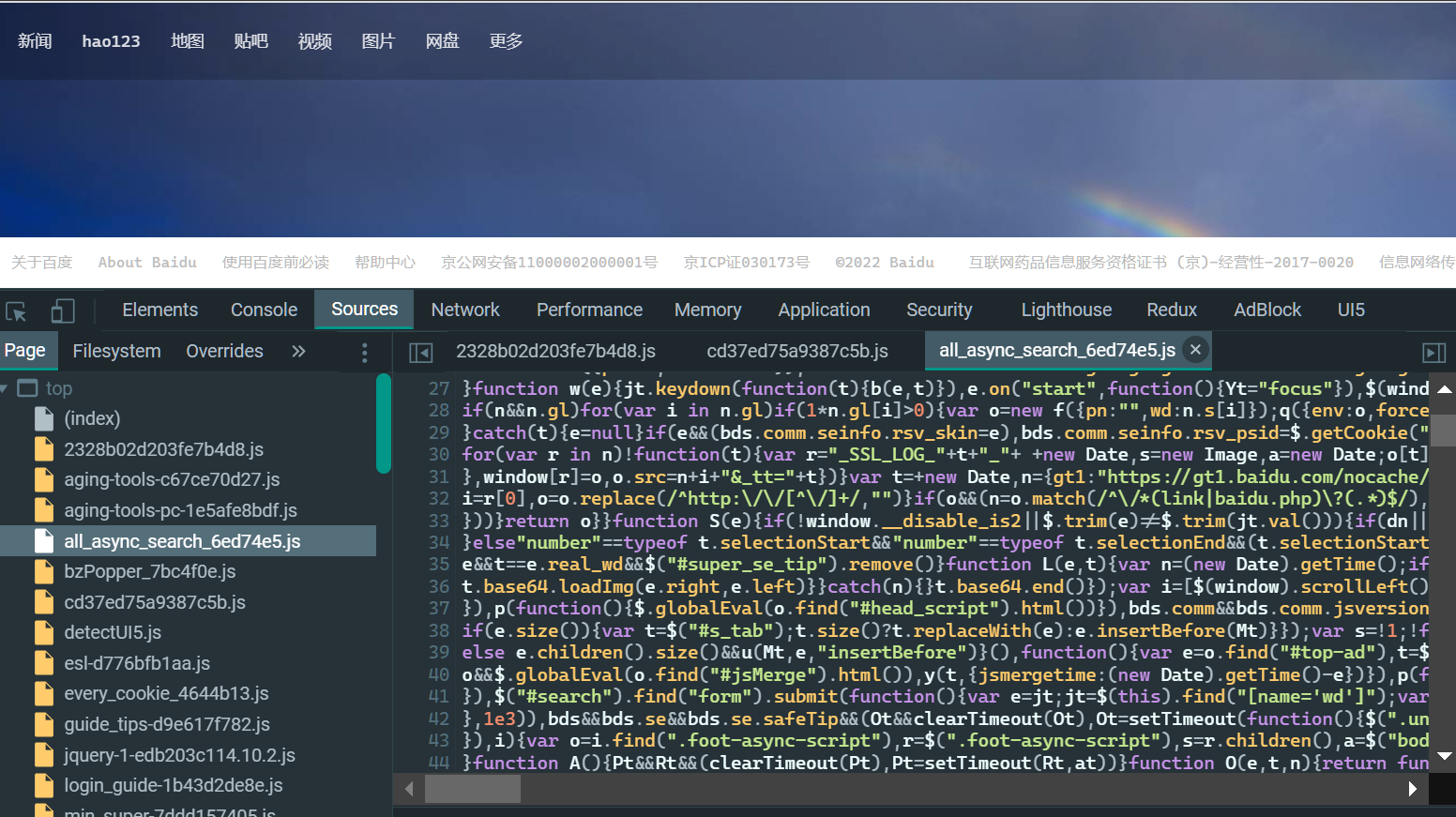Switch to the 2328b02d203fe7b4d8.js editor tab
This screenshot has height=817, width=1456.
(x=555, y=351)
